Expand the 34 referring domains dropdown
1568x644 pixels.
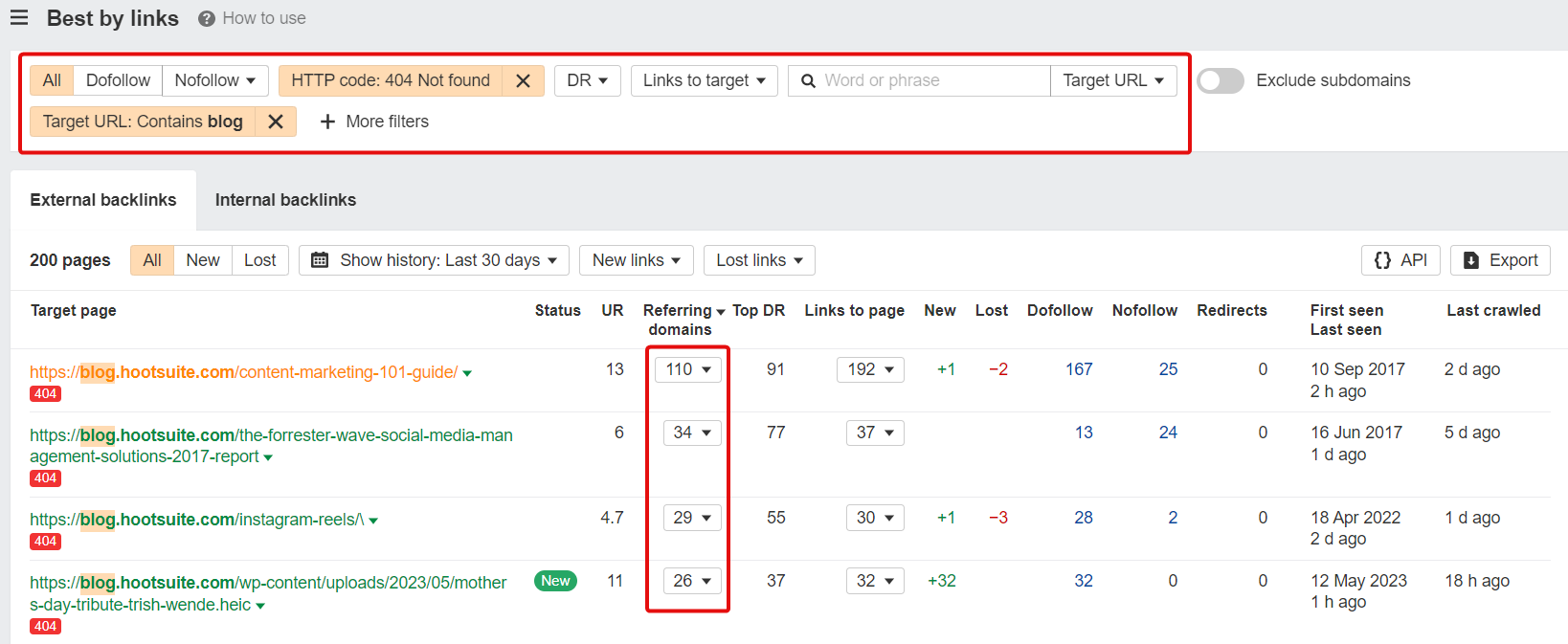pyautogui.click(x=693, y=433)
